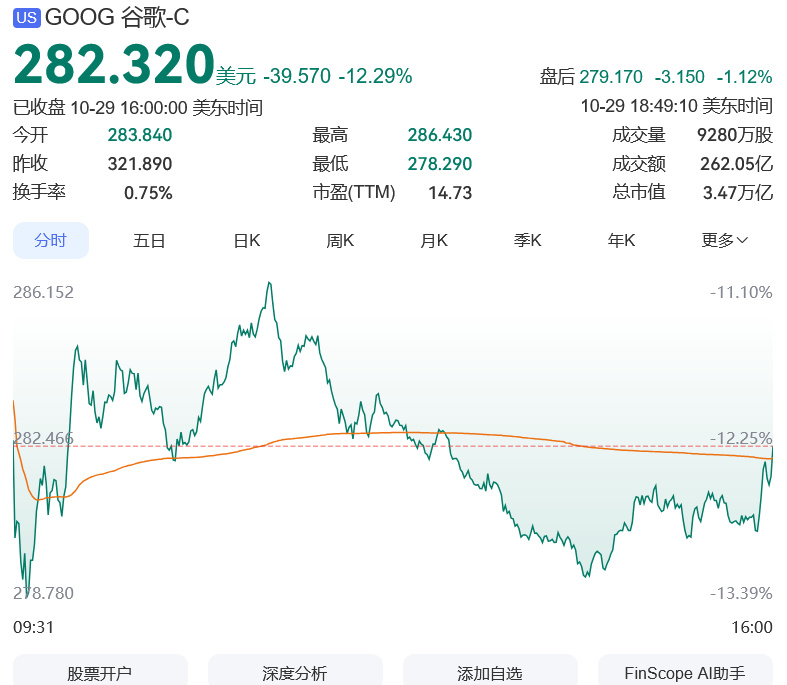
Task: Click the chart axis label 278.780
Action: click(x=43, y=594)
